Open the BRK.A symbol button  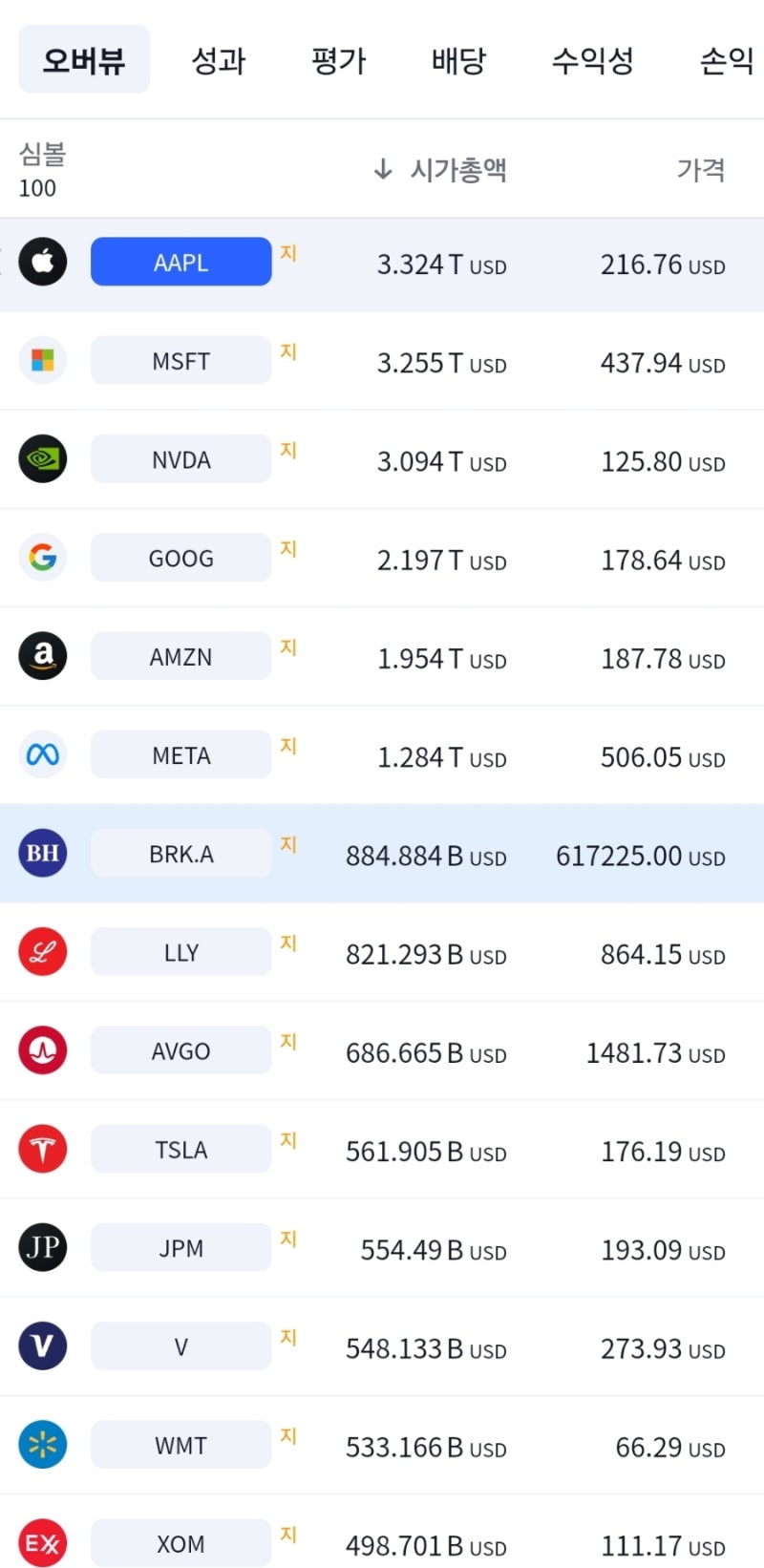[x=180, y=854]
